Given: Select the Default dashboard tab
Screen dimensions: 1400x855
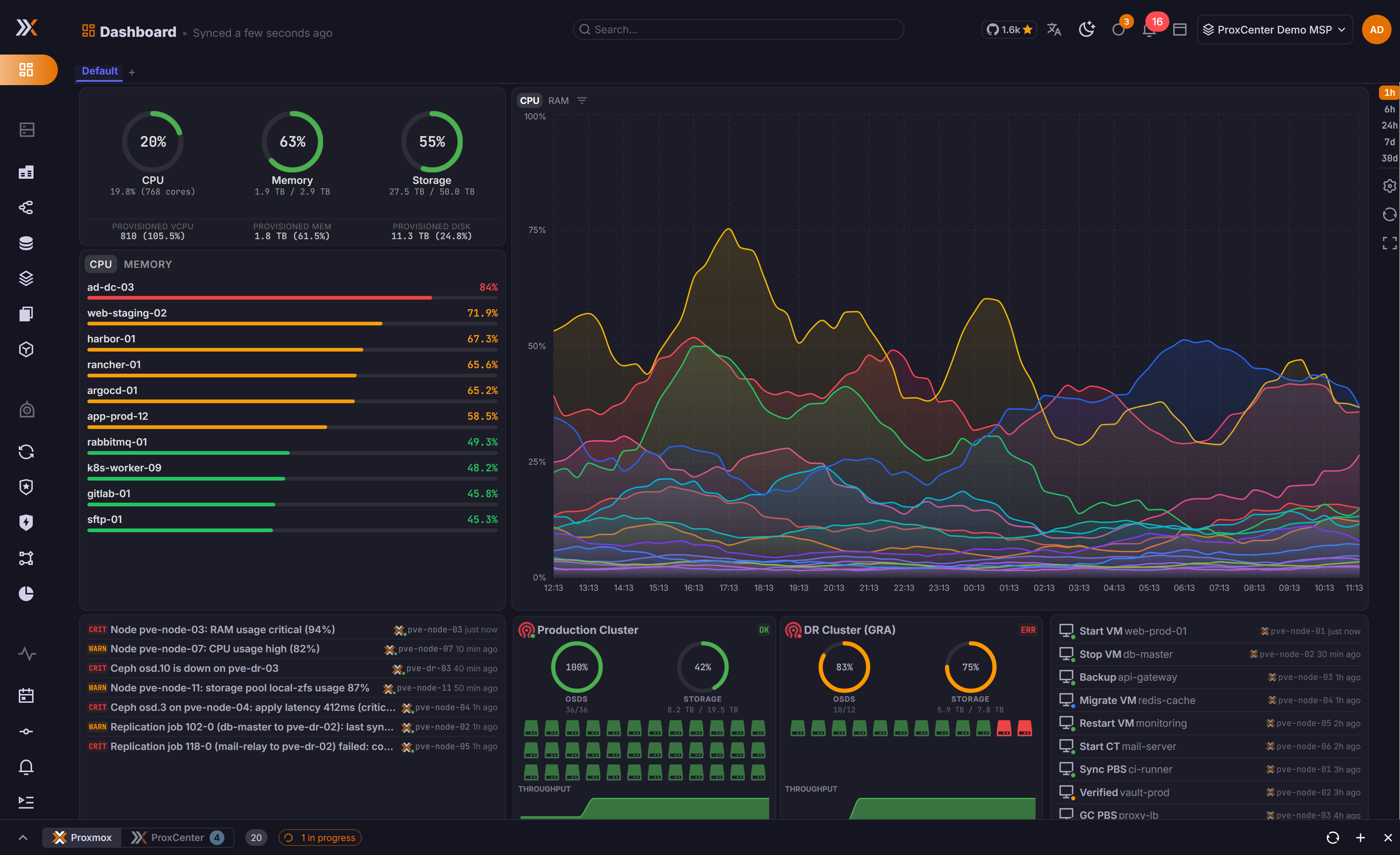Looking at the screenshot, I should pos(99,71).
